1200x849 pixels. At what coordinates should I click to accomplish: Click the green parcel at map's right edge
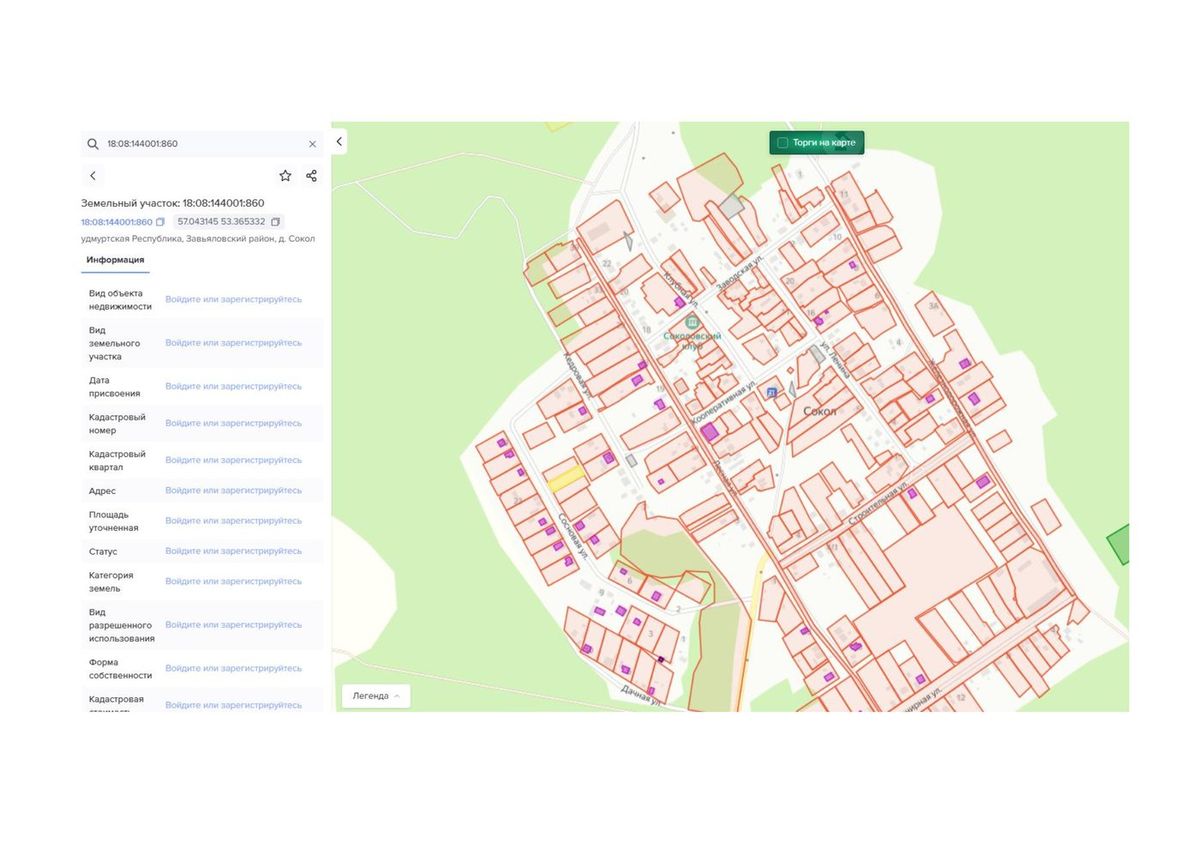click(x=1119, y=544)
